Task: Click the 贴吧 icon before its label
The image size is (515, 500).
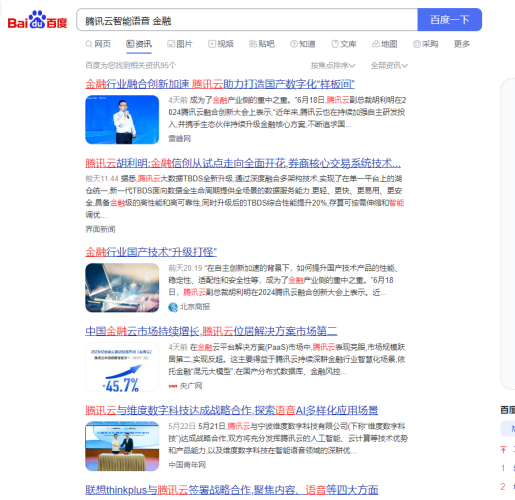Action: click(253, 44)
